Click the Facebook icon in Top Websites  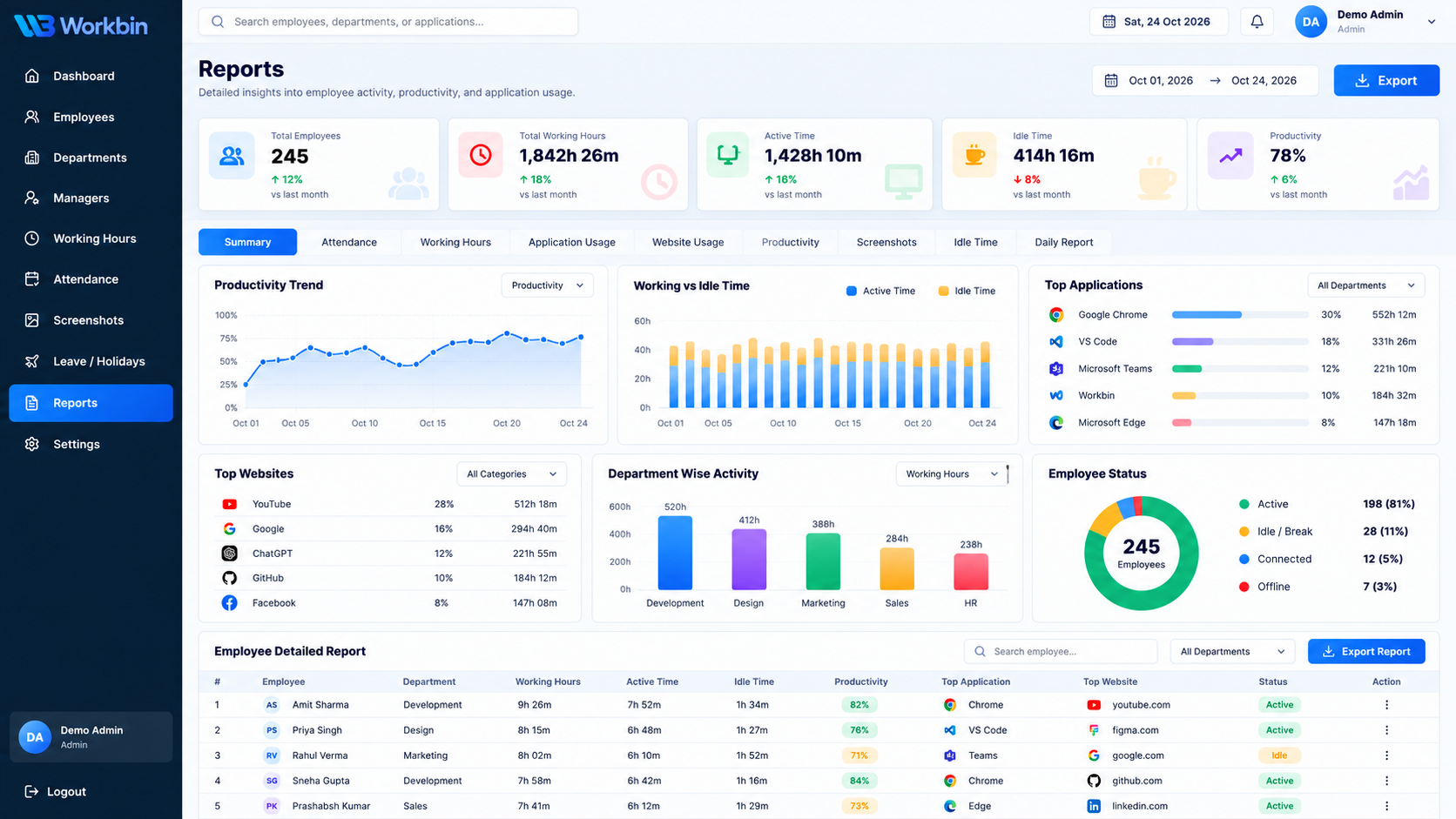tap(229, 603)
